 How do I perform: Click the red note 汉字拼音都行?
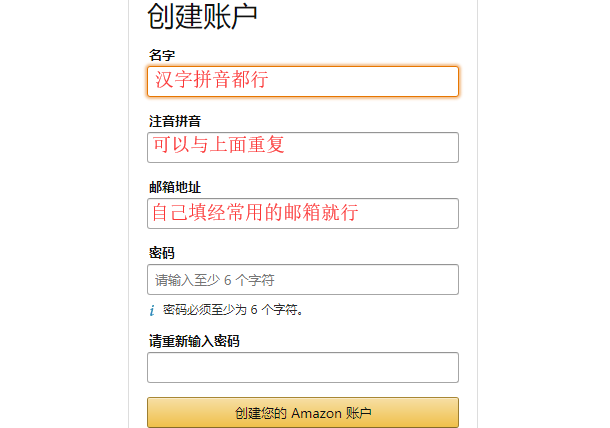pos(212,79)
